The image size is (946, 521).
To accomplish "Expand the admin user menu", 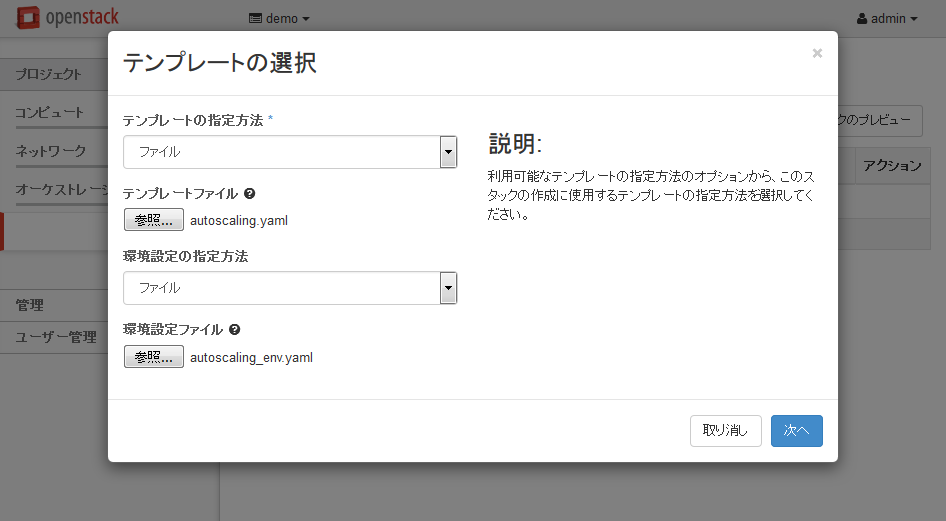I will [x=887, y=19].
